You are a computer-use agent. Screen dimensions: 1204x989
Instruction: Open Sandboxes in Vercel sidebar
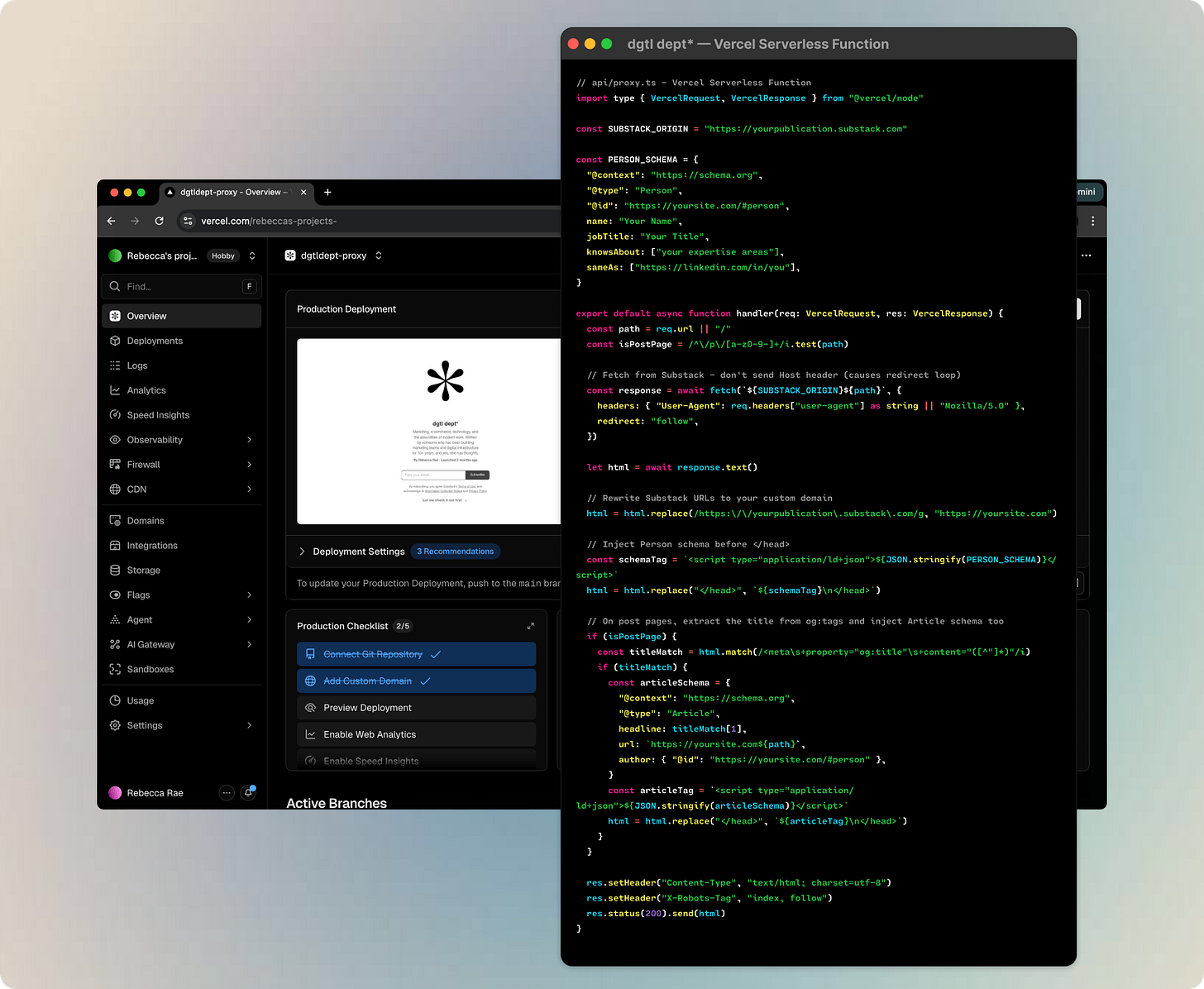[x=181, y=670]
